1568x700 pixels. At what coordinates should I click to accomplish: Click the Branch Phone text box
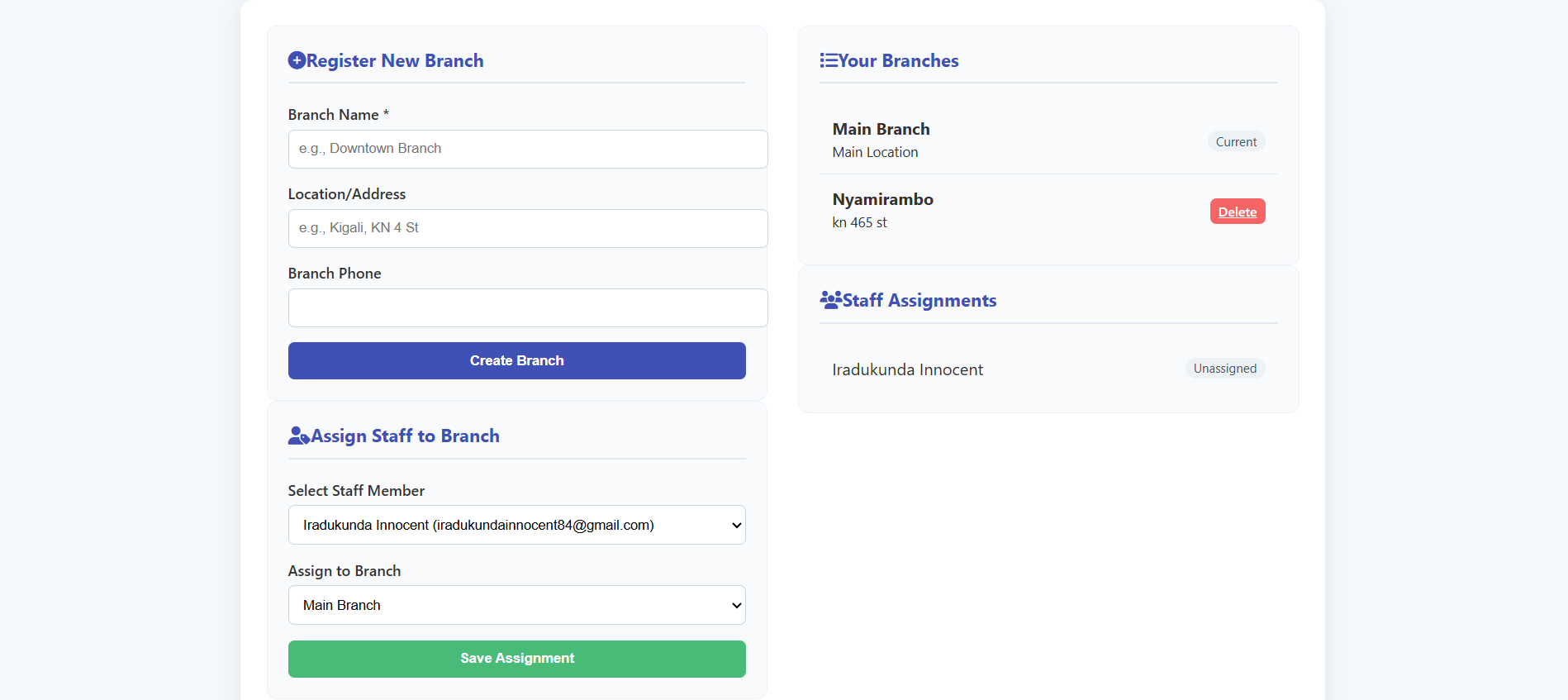click(527, 307)
